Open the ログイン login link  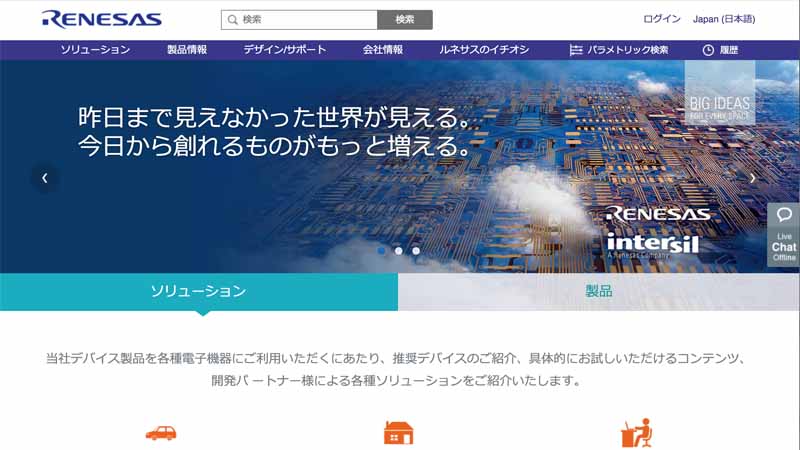pyautogui.click(x=662, y=19)
